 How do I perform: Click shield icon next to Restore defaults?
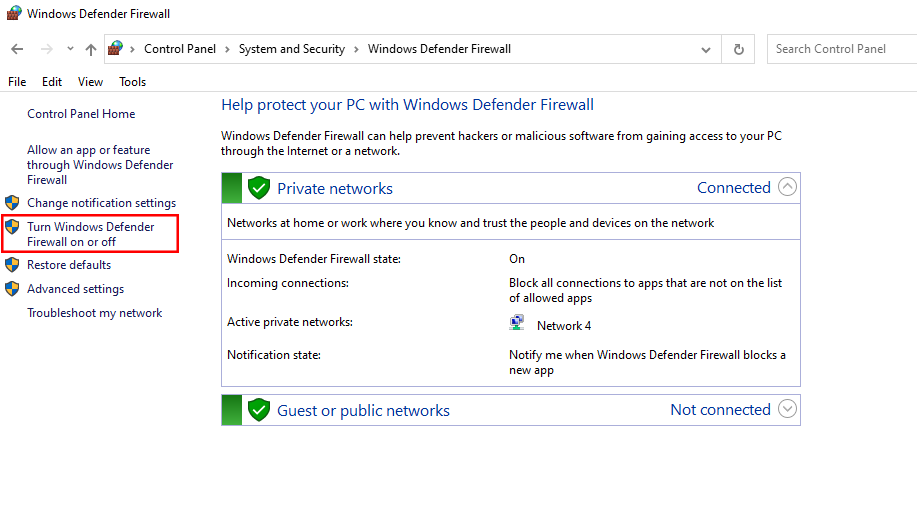coord(12,265)
